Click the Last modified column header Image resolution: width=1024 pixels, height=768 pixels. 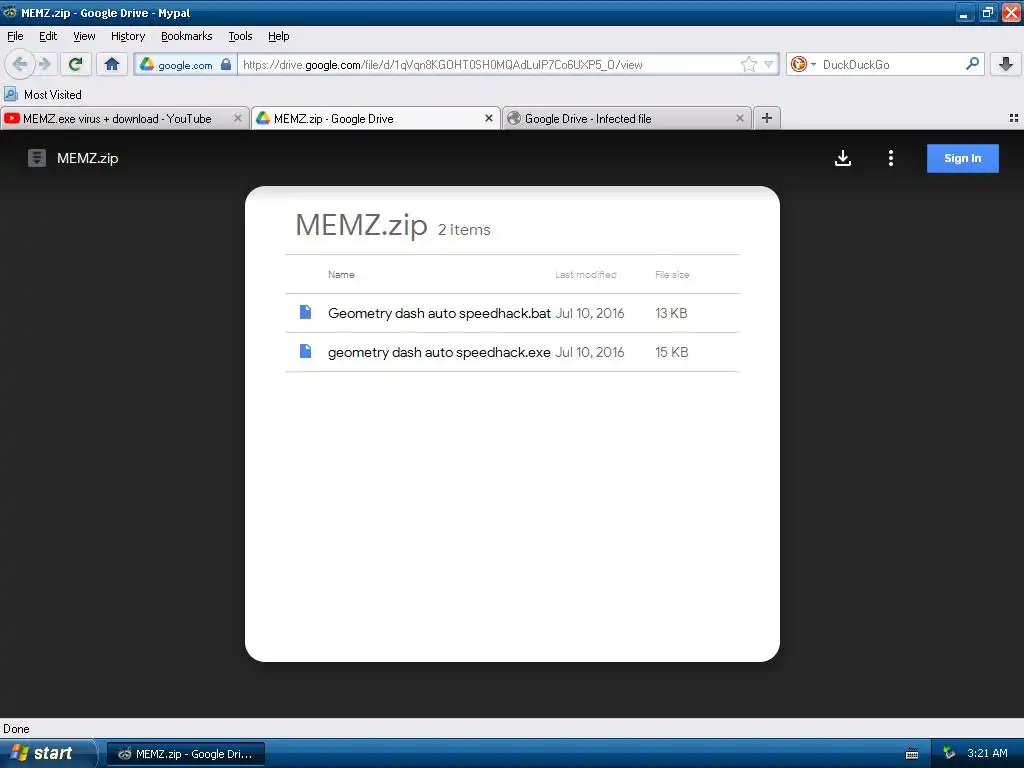[586, 274]
